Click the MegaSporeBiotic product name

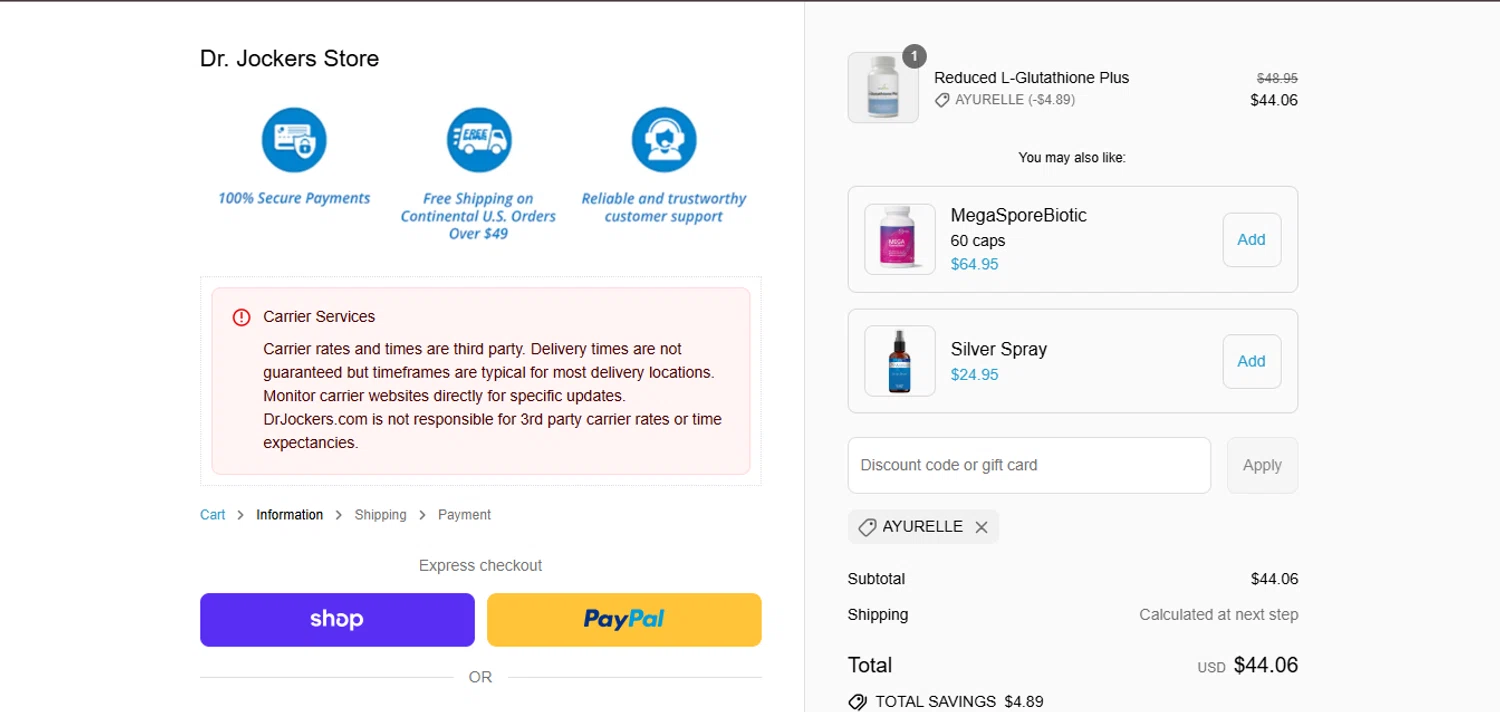pyautogui.click(x=1018, y=215)
